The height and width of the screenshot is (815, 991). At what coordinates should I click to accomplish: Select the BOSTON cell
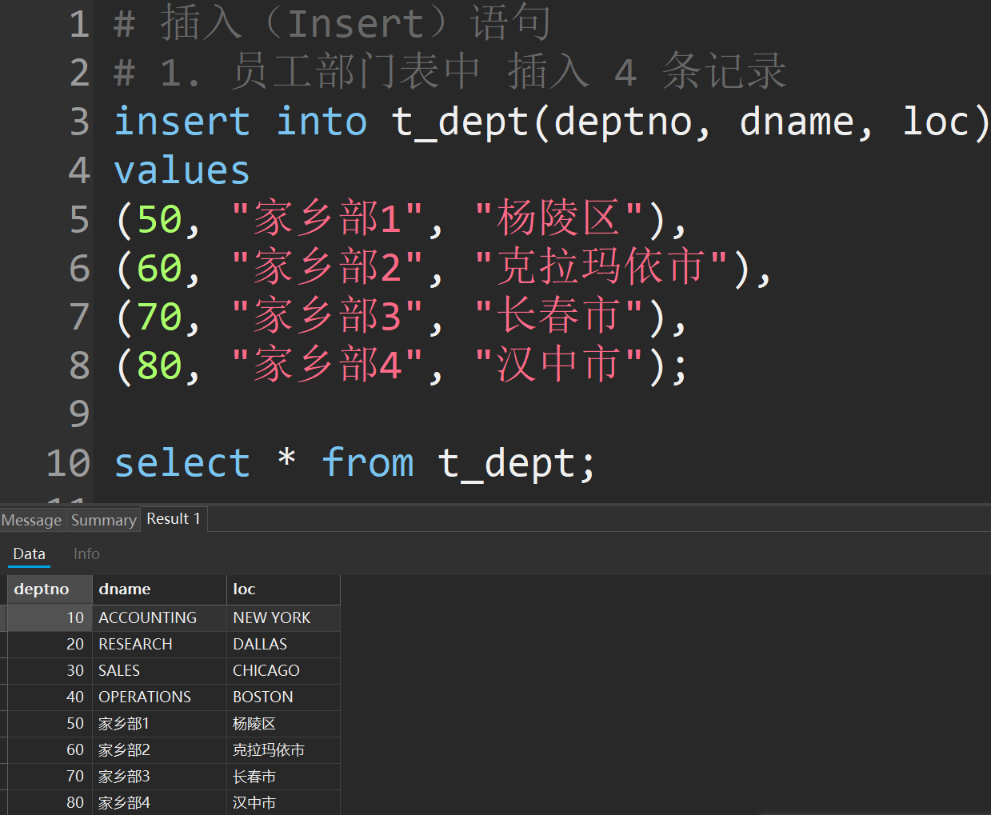pos(283,697)
